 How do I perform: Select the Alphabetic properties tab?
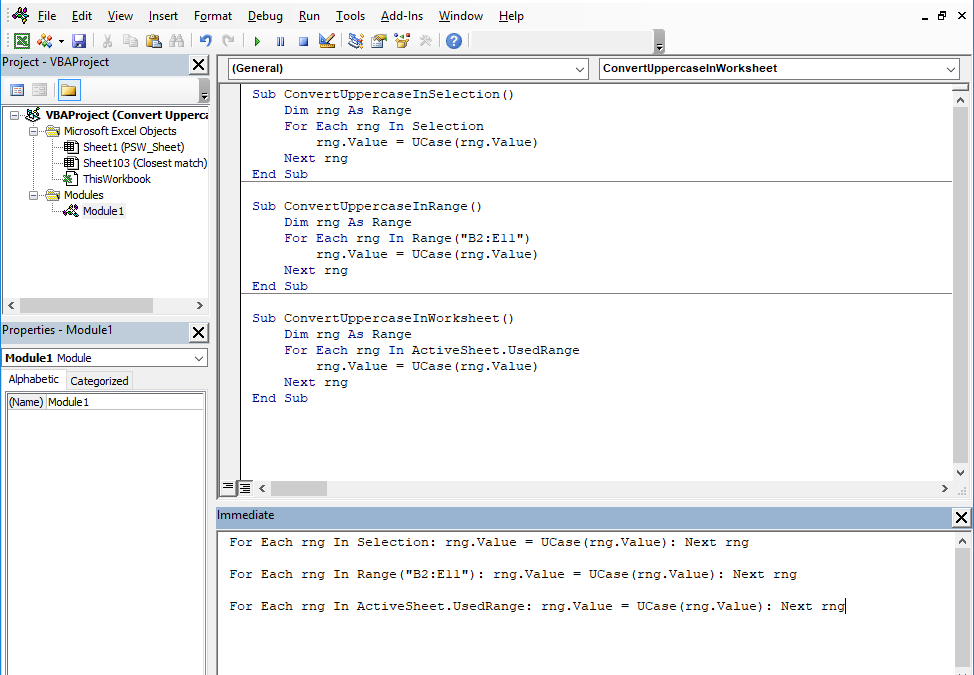34,380
